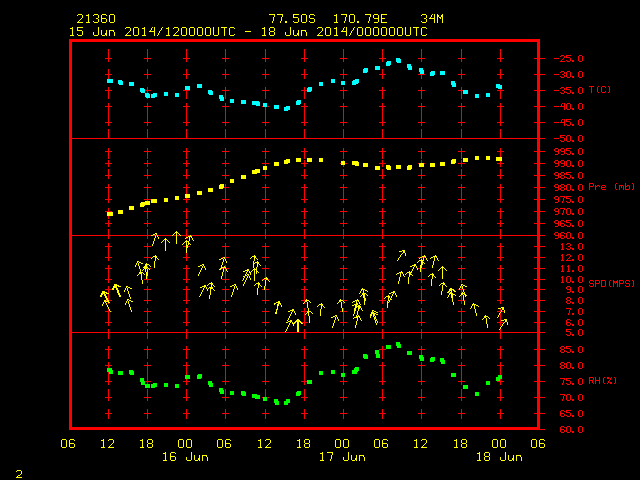The height and width of the screenshot is (480, 640).
Task: Click the first yellow pressure data point
Action: [x=110, y=213]
